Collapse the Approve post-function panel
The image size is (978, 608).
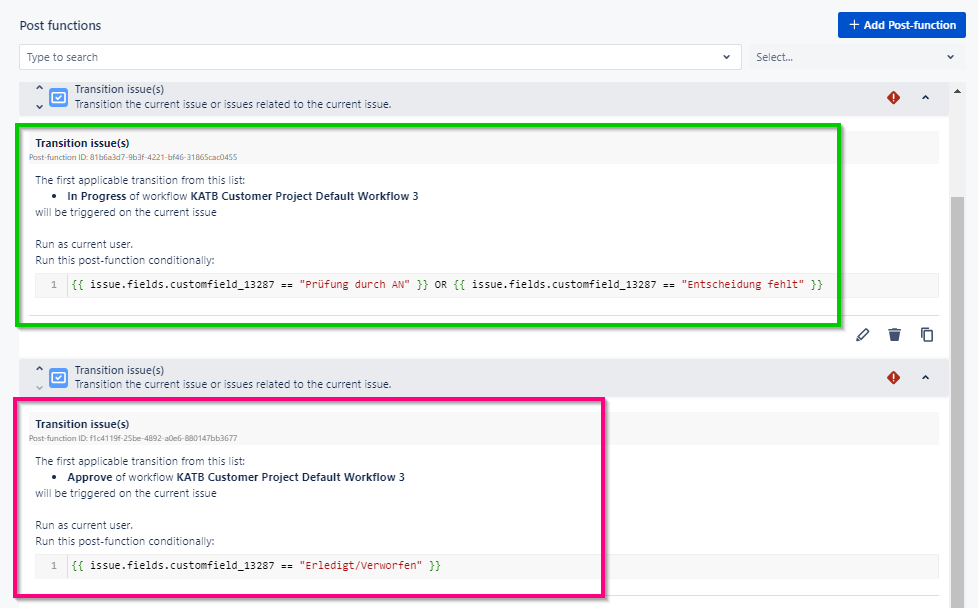tap(925, 378)
